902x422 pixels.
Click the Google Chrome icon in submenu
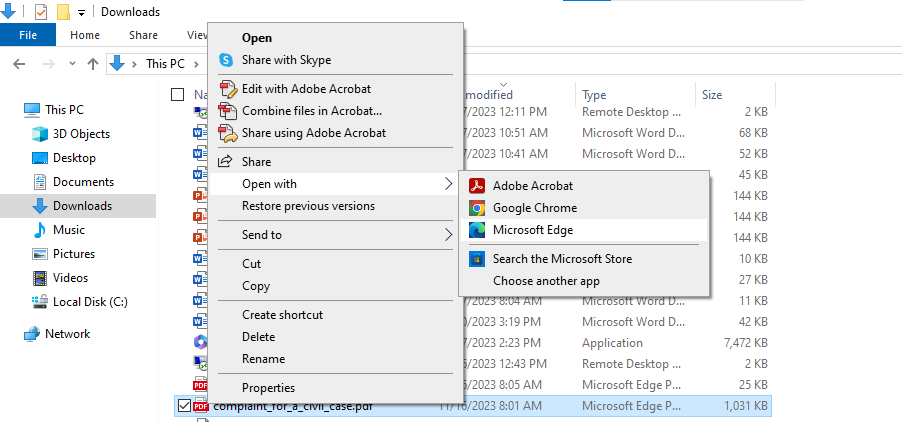[477, 208]
